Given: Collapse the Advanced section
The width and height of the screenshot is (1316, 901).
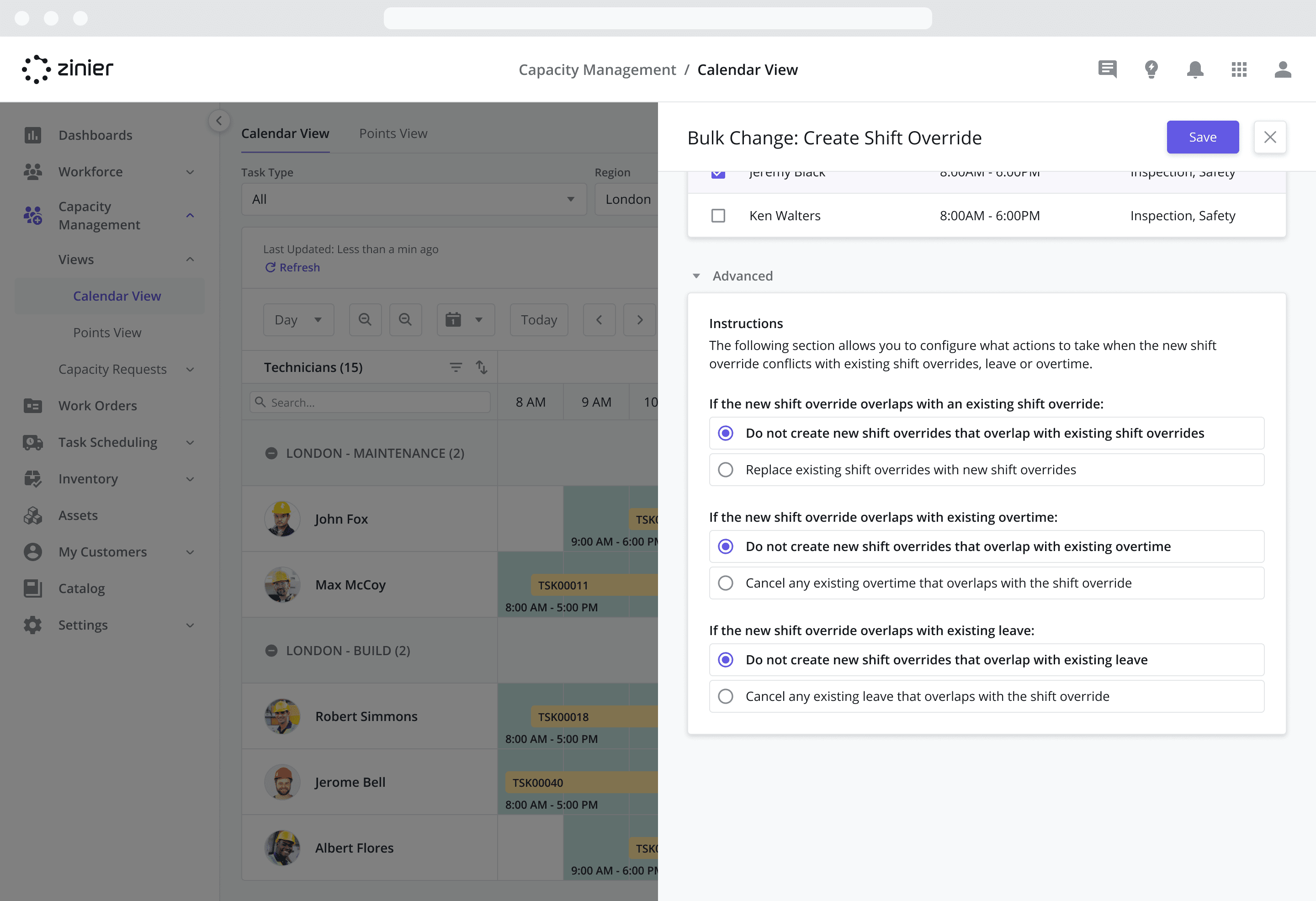Looking at the screenshot, I should point(696,276).
